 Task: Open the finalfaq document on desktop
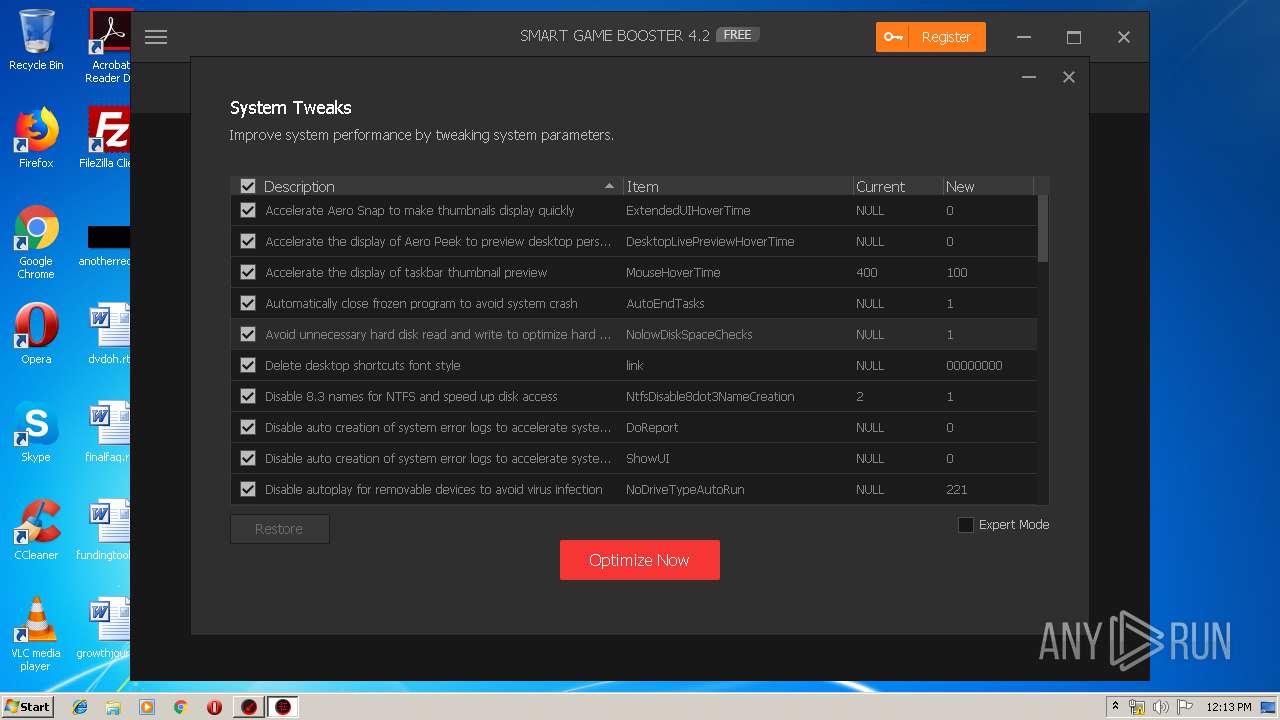108,432
